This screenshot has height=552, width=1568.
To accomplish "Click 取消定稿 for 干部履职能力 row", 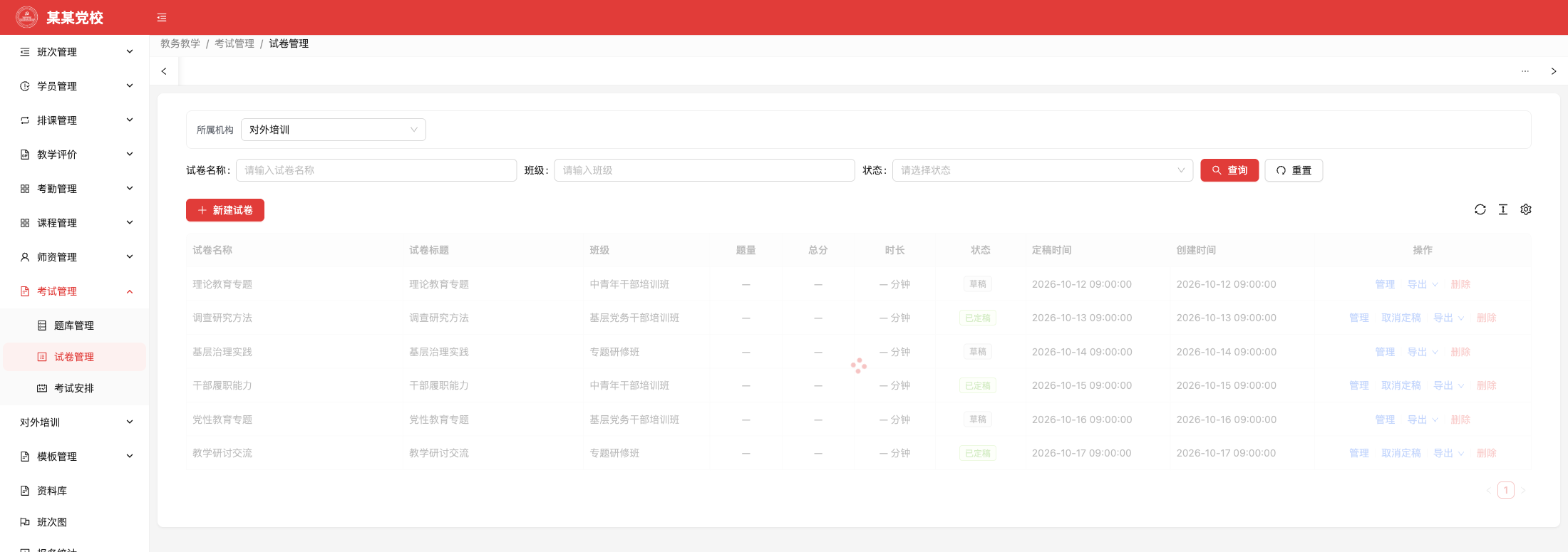I will pyautogui.click(x=1401, y=385).
